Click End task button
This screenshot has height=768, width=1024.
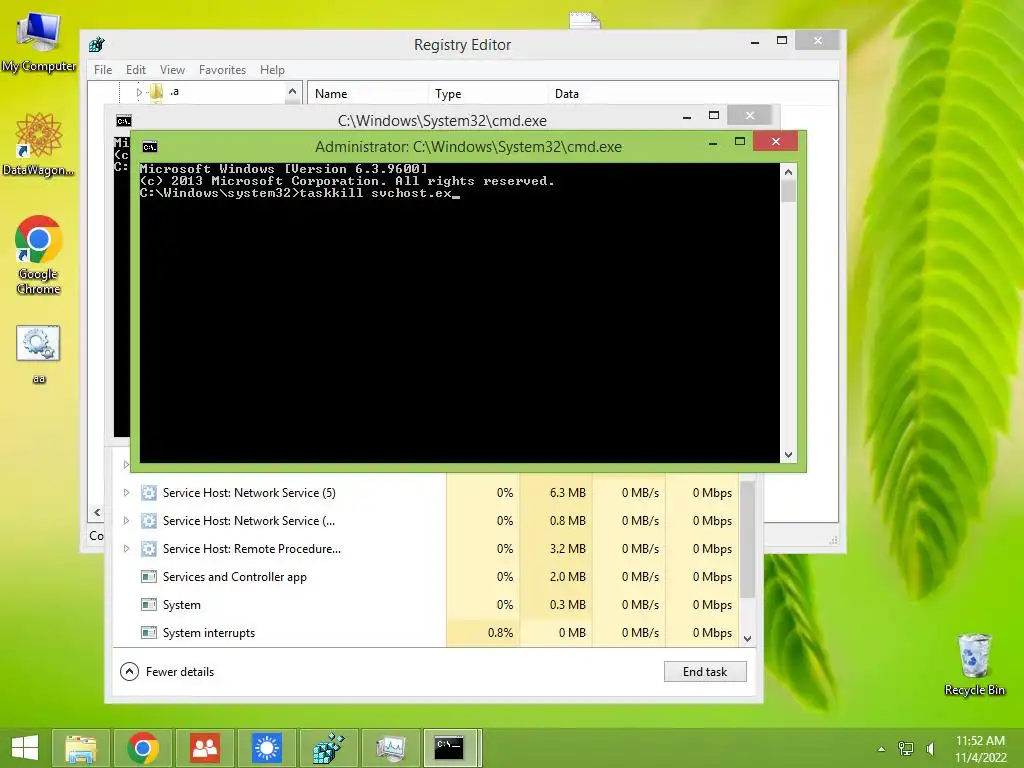(705, 671)
